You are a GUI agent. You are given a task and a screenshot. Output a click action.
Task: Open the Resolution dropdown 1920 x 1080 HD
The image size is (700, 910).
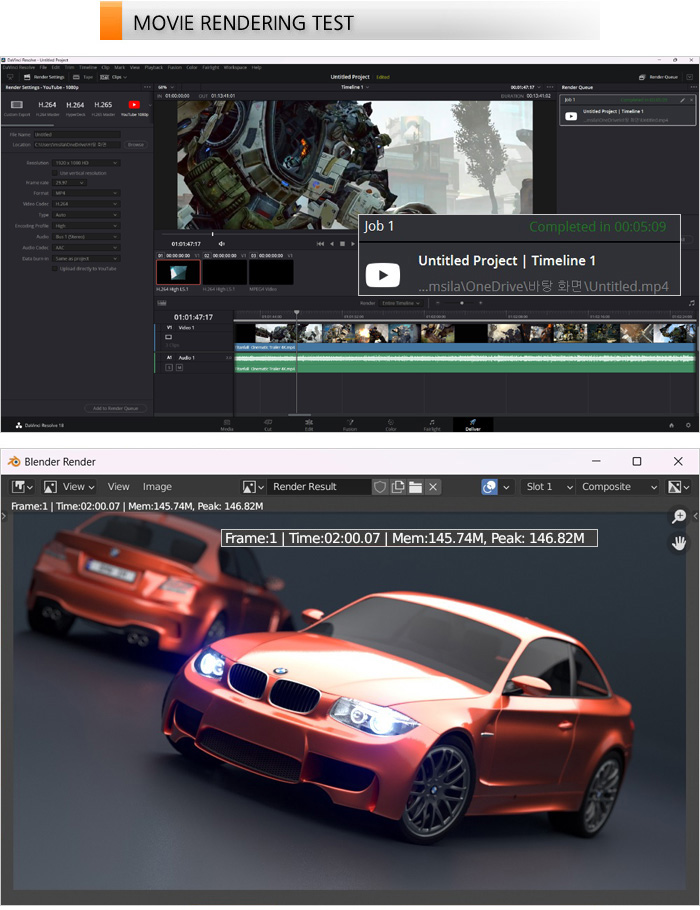click(x=87, y=162)
